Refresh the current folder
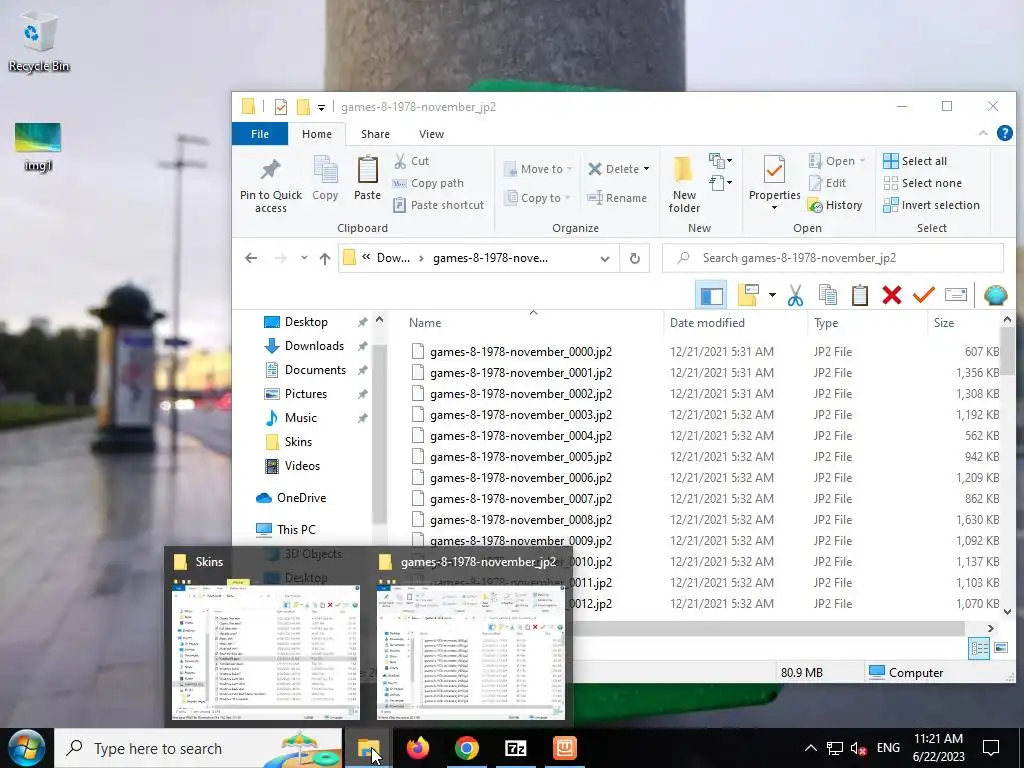1024x768 pixels. (x=634, y=258)
